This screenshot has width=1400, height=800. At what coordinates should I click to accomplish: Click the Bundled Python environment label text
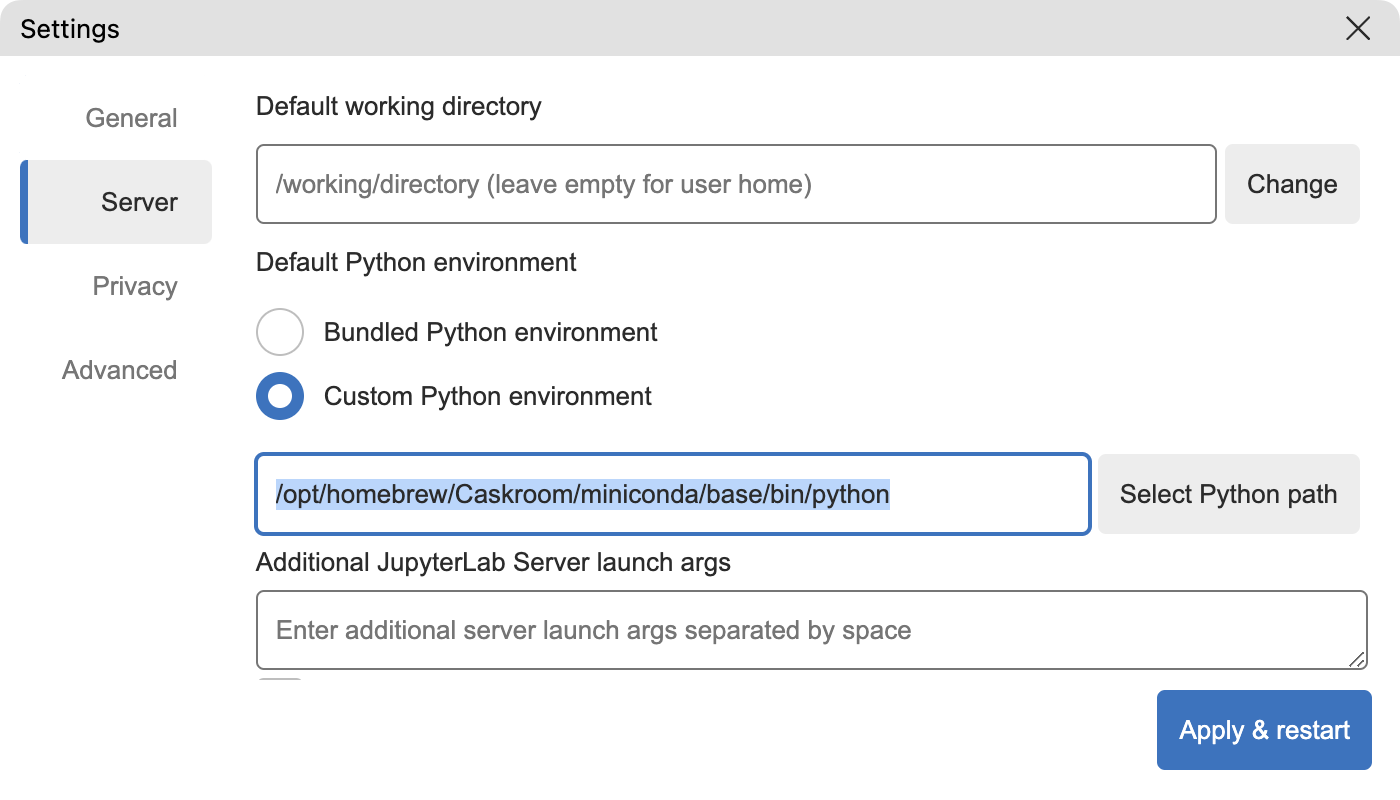490,332
